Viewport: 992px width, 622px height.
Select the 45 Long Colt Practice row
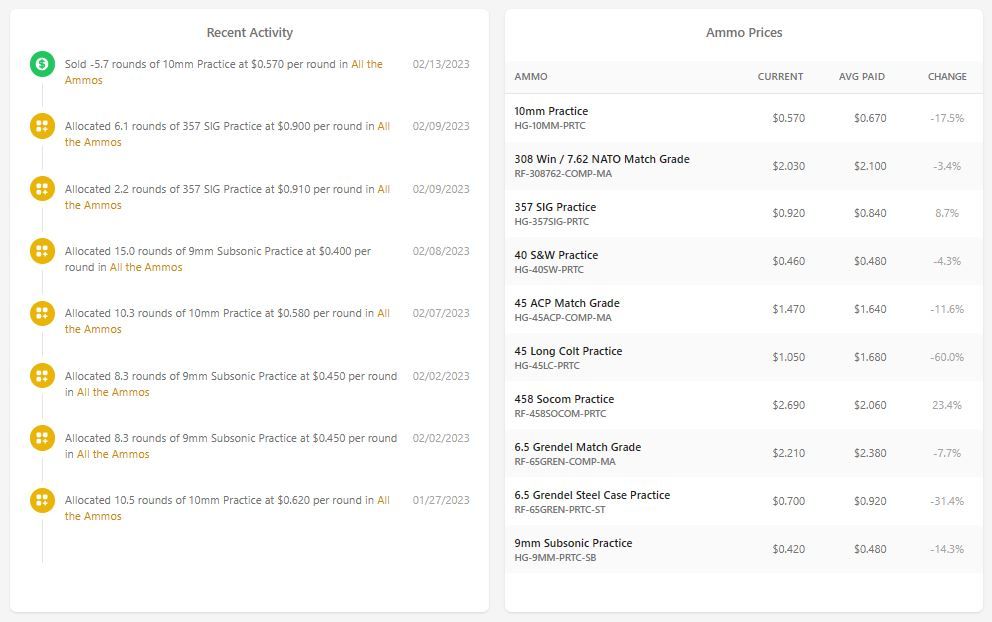(744, 358)
